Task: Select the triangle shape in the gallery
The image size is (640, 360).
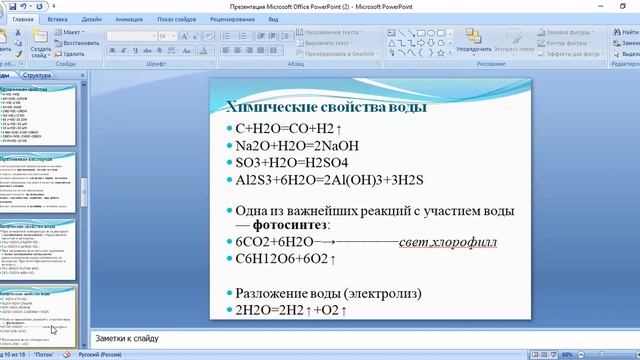Action: coord(391,43)
